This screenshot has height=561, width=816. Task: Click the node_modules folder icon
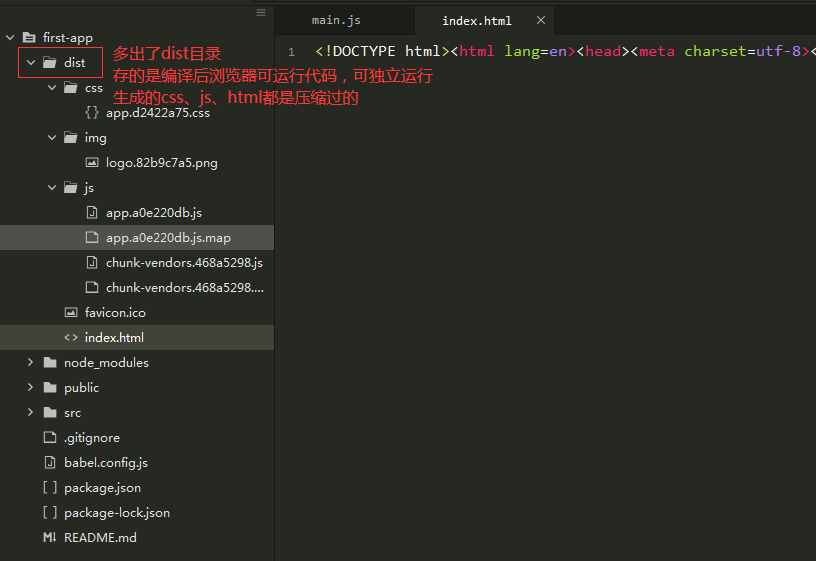point(50,362)
